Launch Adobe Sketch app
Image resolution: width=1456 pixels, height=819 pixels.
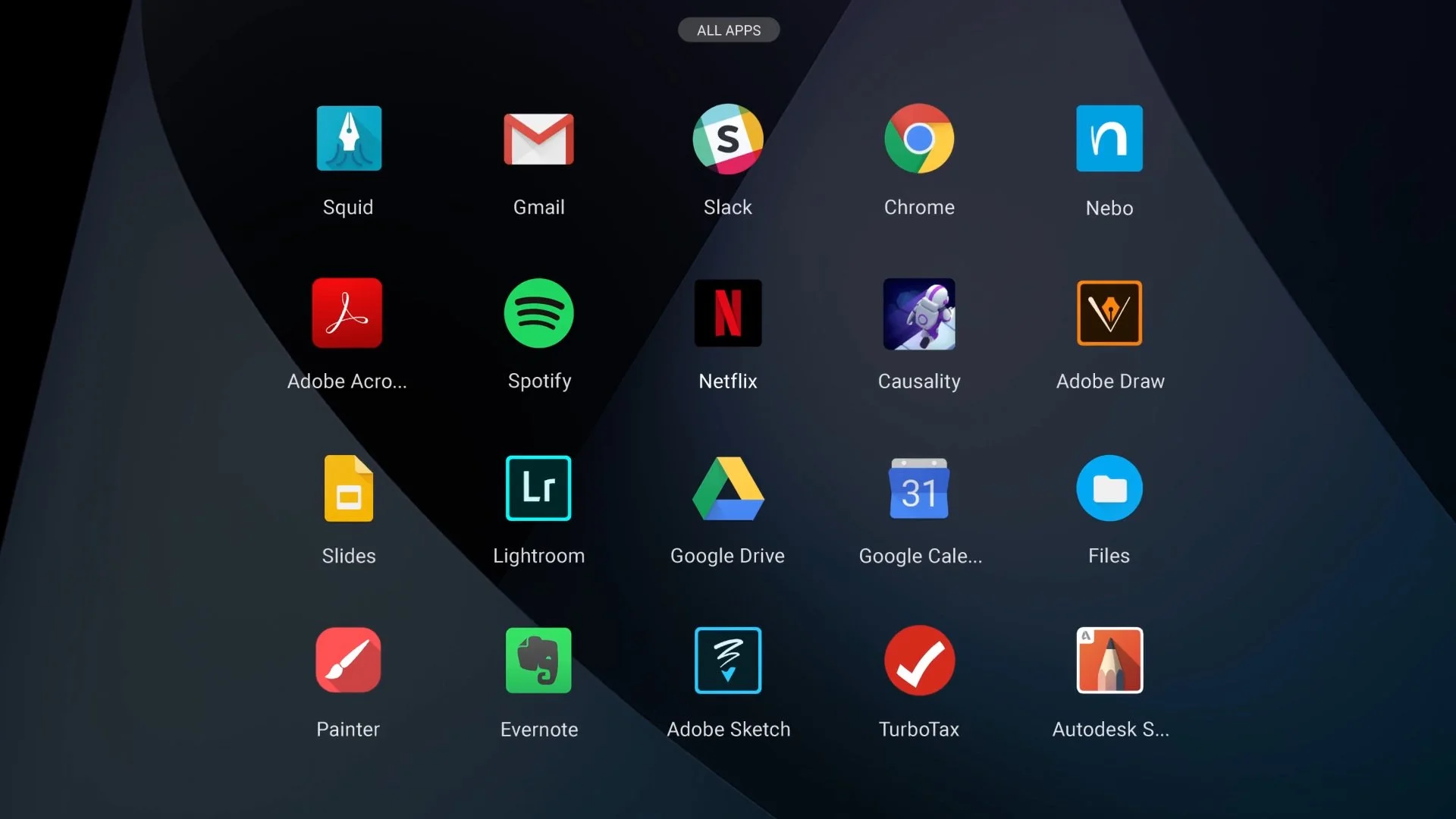click(728, 661)
